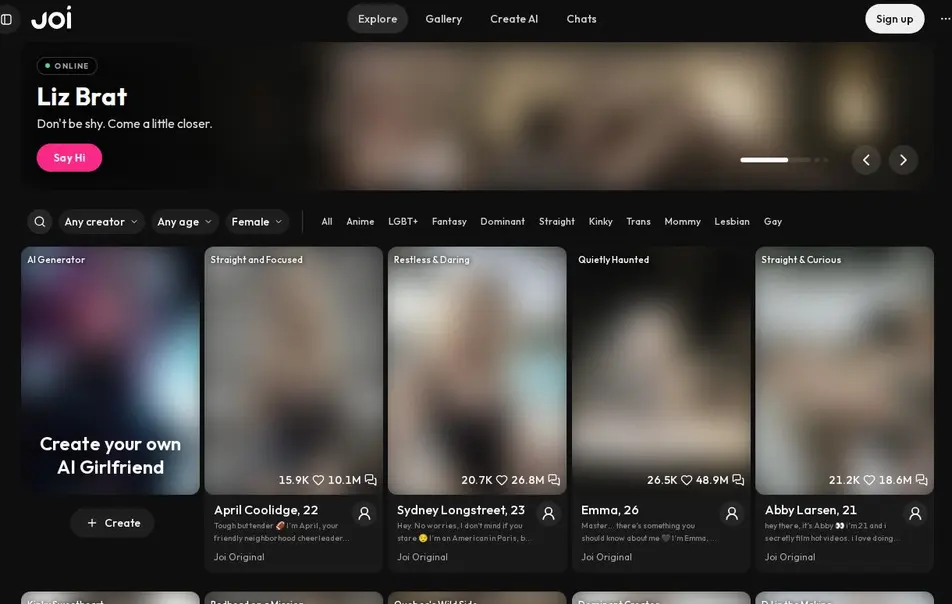952x604 pixels.
Task: Show previous banner slide arrow
Action: pyautogui.click(x=866, y=160)
